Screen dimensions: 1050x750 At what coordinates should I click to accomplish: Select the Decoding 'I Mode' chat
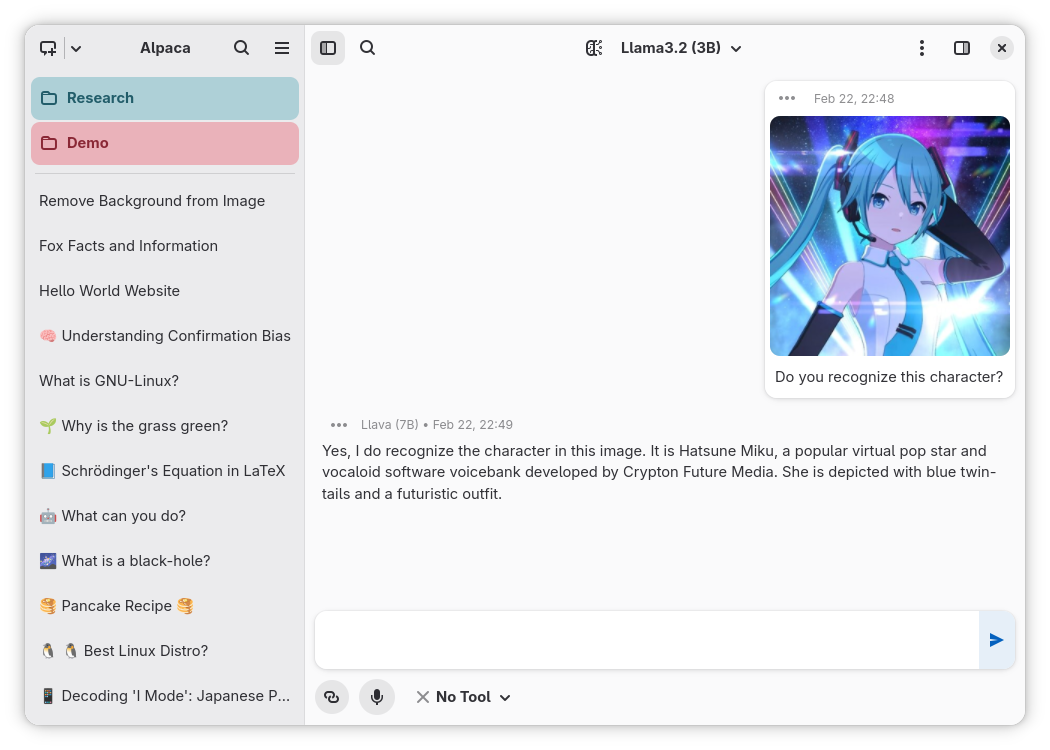pyautogui.click(x=165, y=696)
